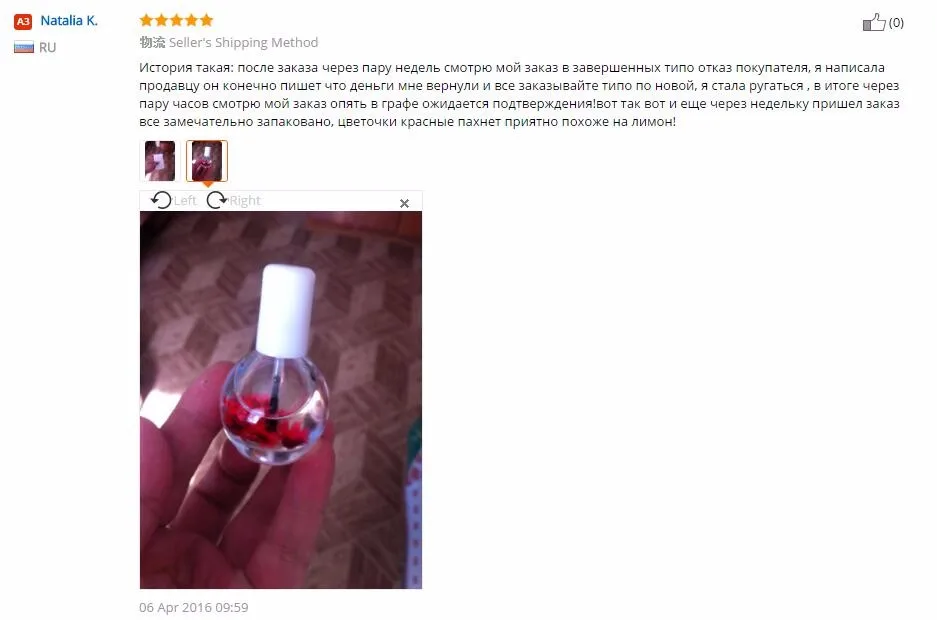Click the middle third rating star
The height and width of the screenshot is (620, 937).
coord(176,20)
